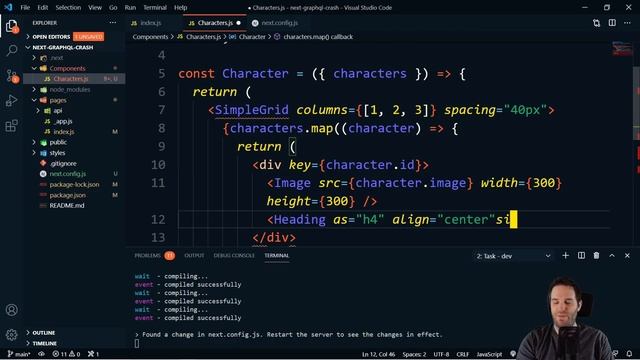Open the Run menu

click(x=130, y=7)
